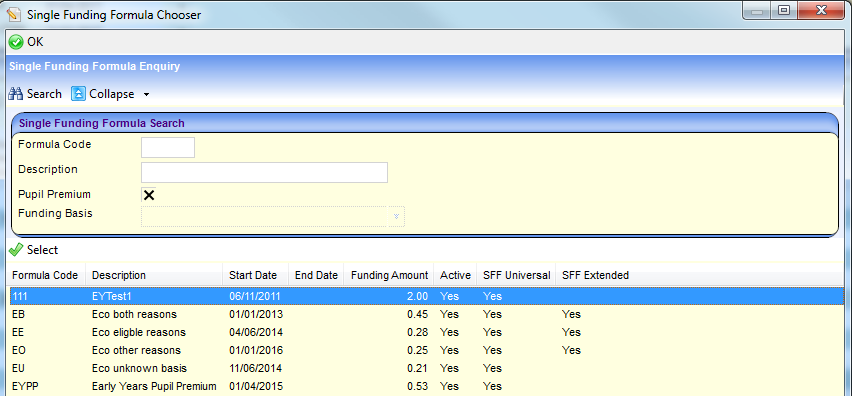Select formula code EU
The height and width of the screenshot is (396, 852).
pos(18,368)
